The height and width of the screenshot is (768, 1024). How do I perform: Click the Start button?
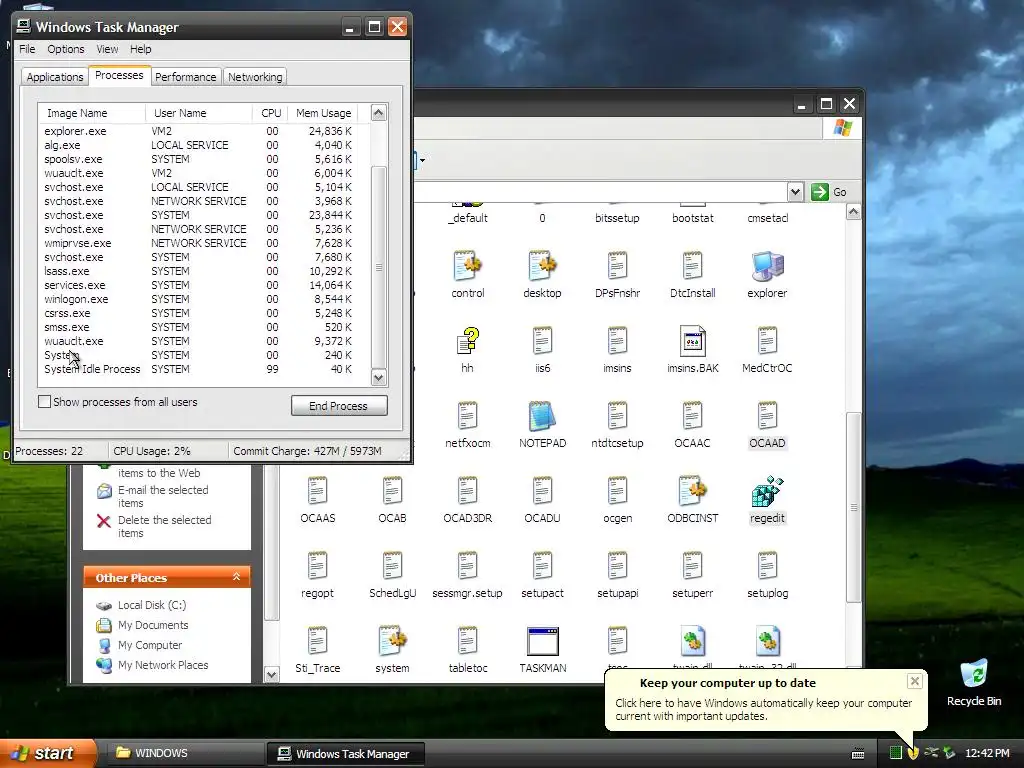(x=46, y=753)
